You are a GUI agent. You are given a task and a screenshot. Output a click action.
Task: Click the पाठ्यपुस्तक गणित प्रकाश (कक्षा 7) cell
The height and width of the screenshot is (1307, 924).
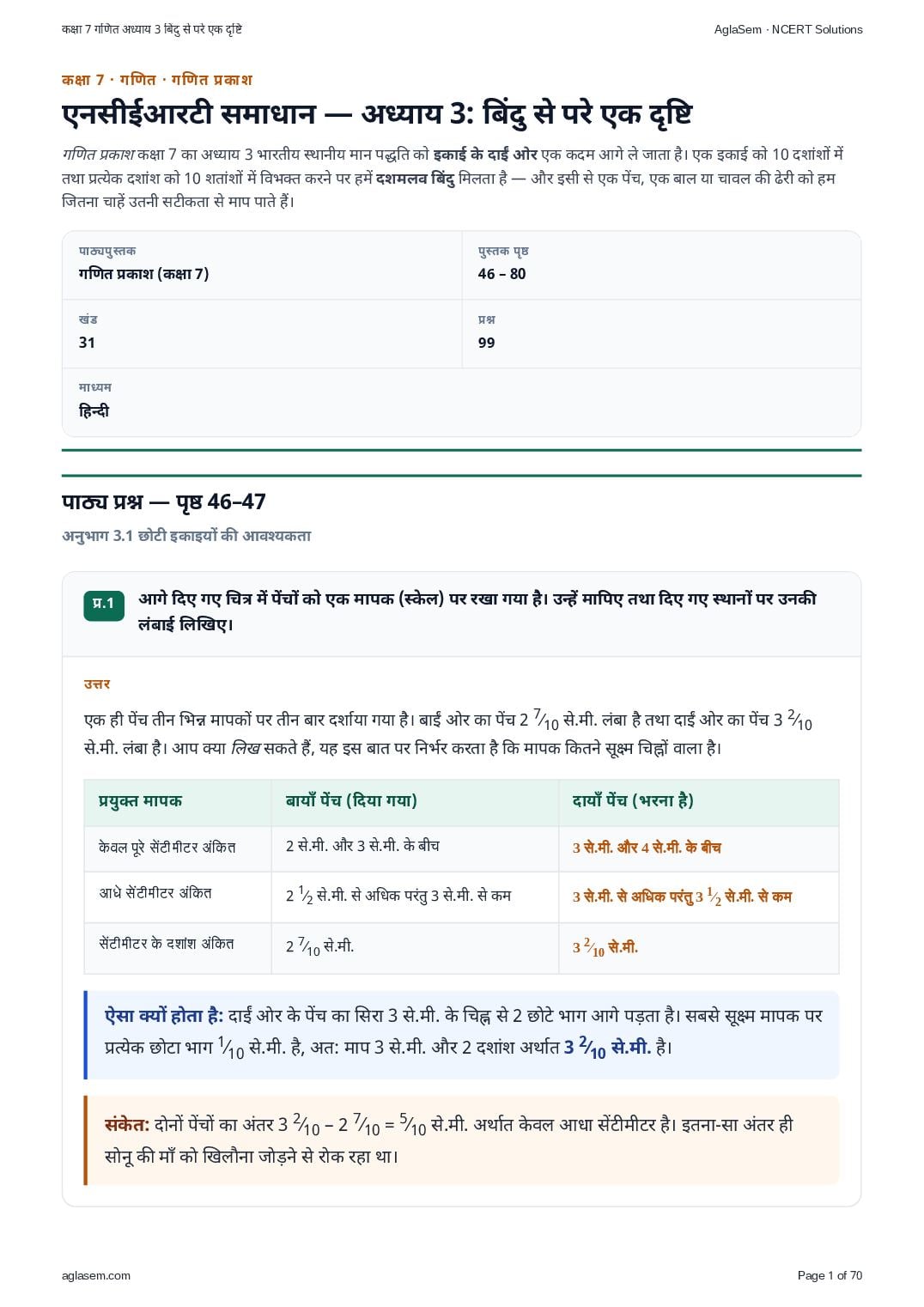pos(262,265)
